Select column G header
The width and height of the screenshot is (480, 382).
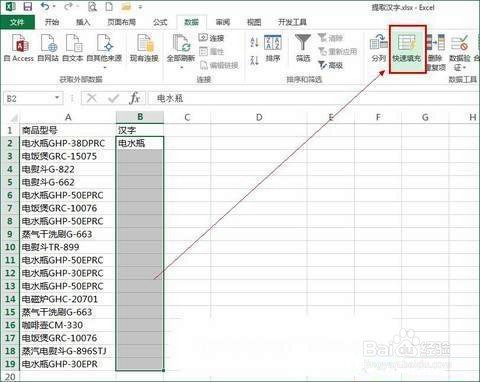click(x=425, y=117)
